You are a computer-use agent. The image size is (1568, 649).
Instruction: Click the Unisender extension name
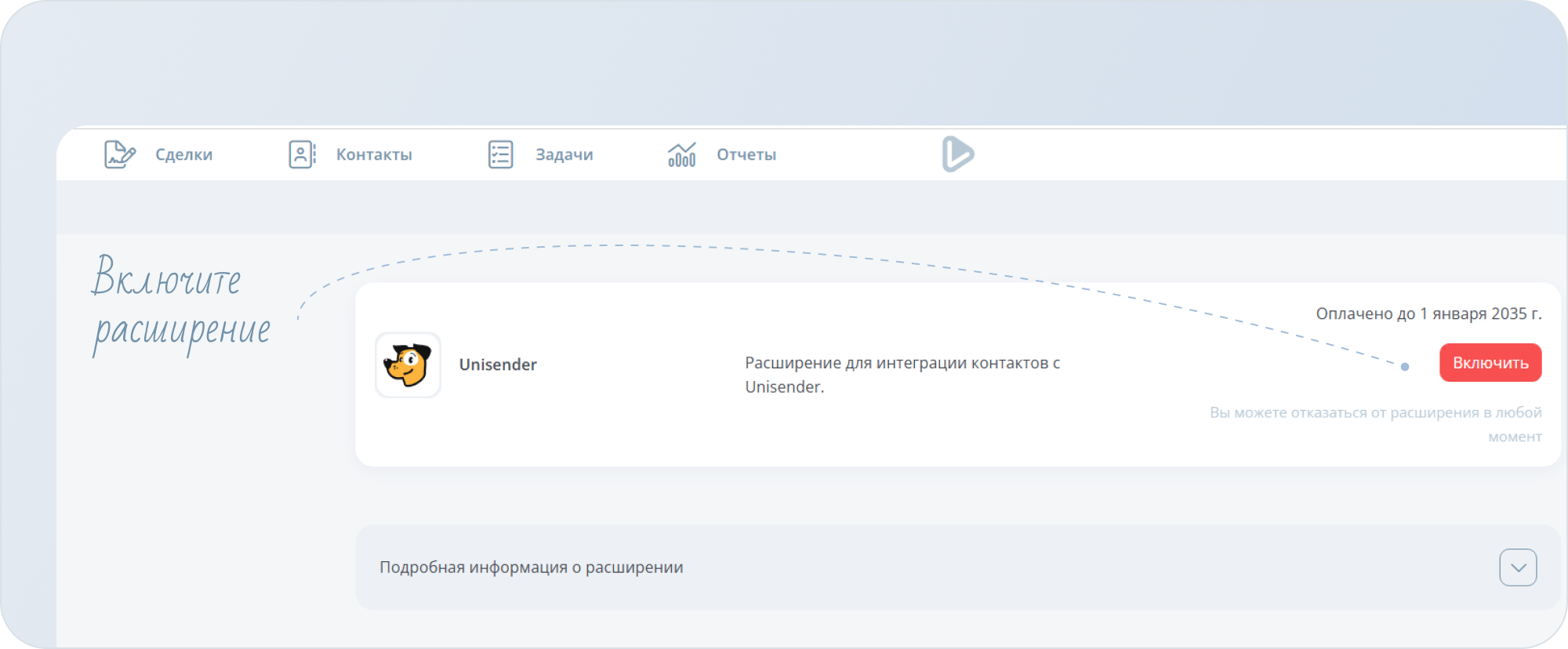tap(498, 364)
